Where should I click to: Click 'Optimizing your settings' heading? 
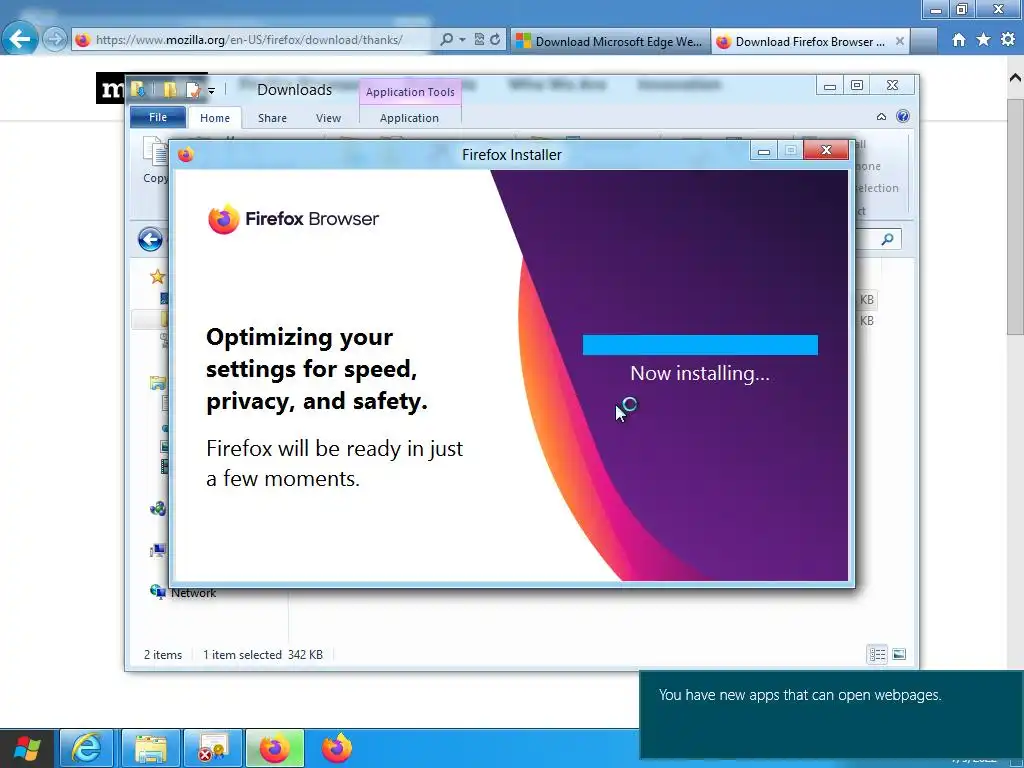click(317, 369)
